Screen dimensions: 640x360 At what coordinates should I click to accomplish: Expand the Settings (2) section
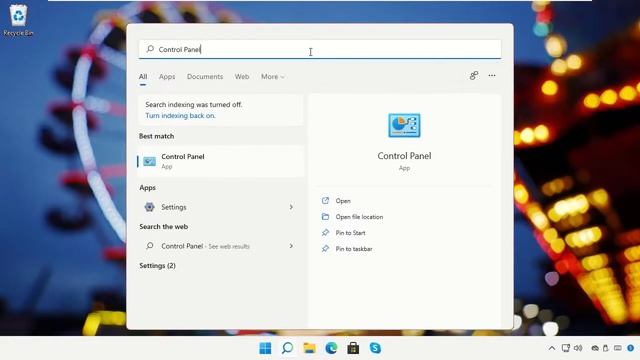[158, 266]
